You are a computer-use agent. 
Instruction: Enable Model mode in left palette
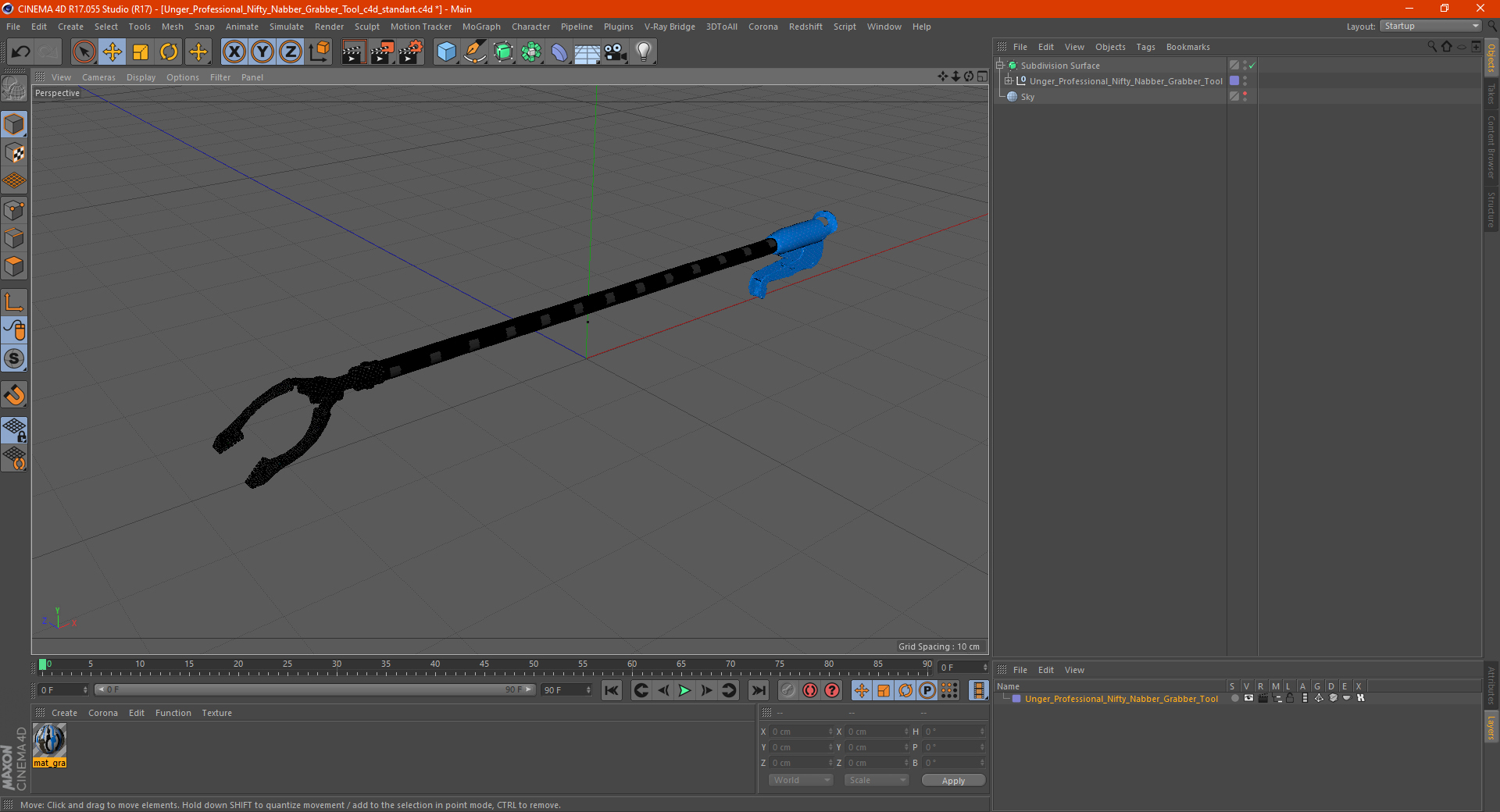tap(14, 124)
